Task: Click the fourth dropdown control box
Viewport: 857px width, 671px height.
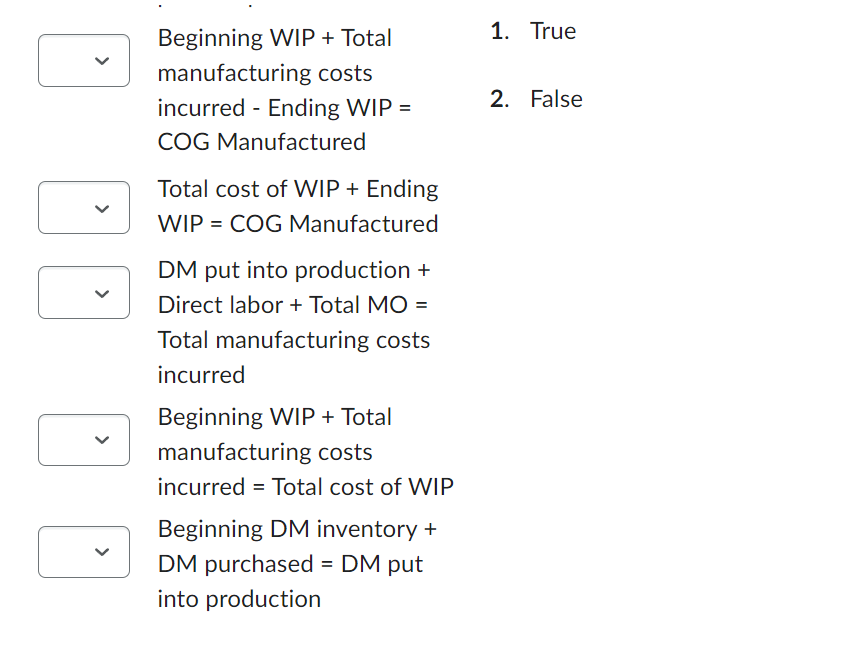Action: [x=83, y=439]
